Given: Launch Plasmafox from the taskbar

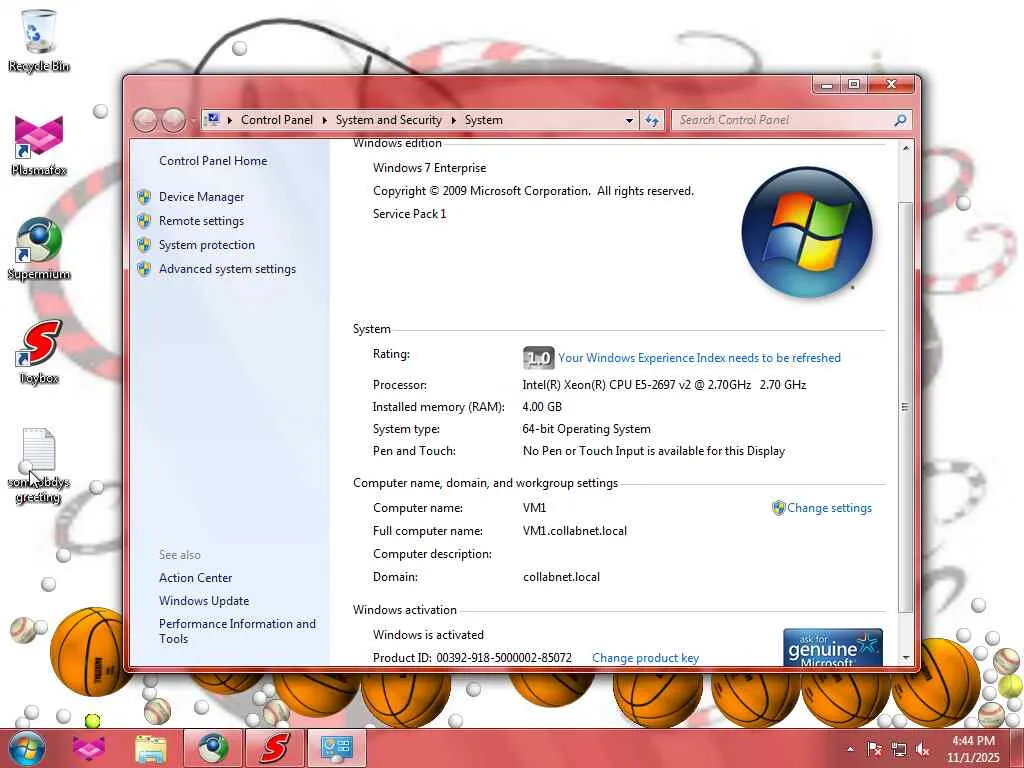Looking at the screenshot, I should [89, 748].
